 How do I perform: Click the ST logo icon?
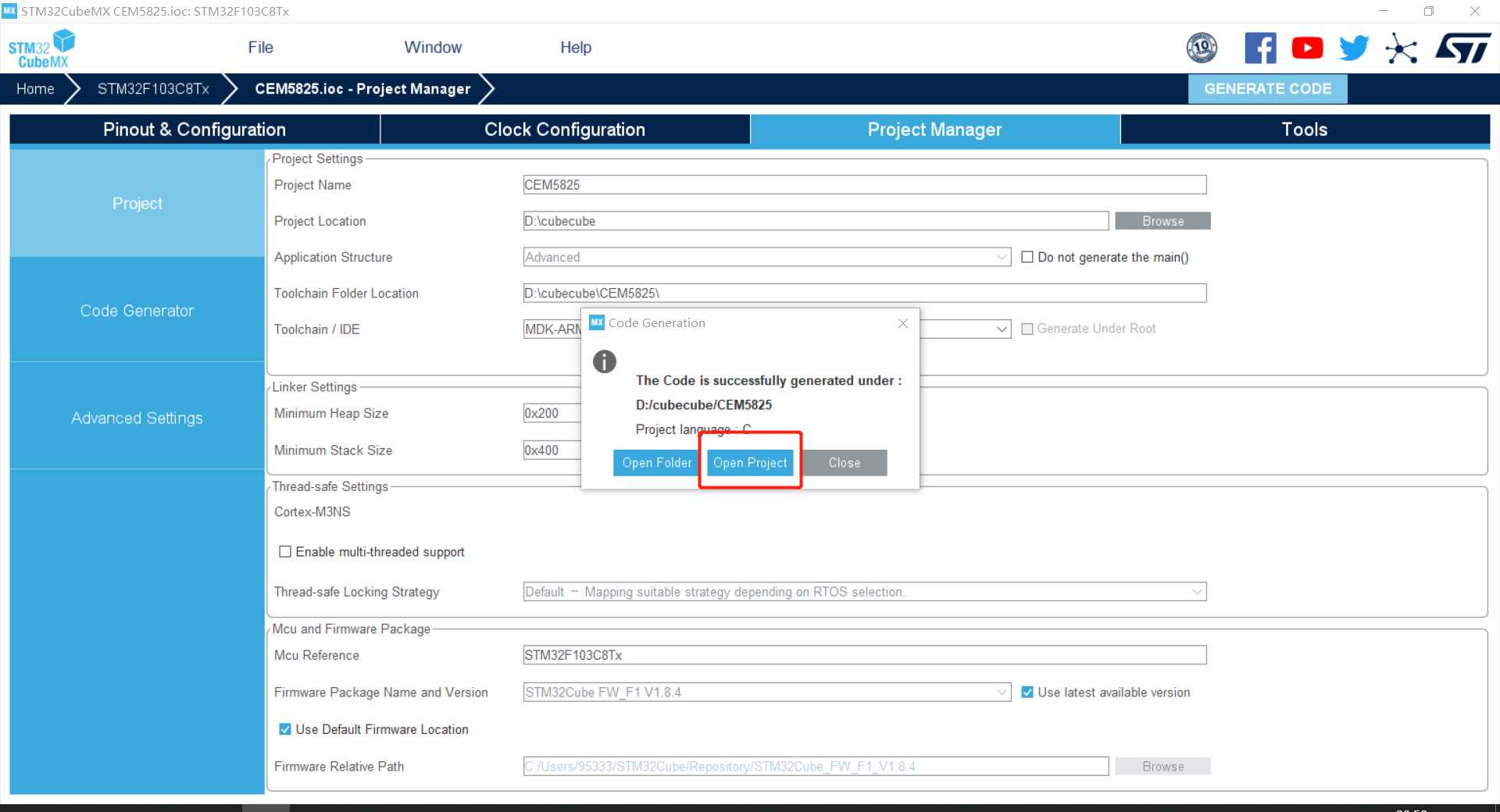click(x=1462, y=48)
